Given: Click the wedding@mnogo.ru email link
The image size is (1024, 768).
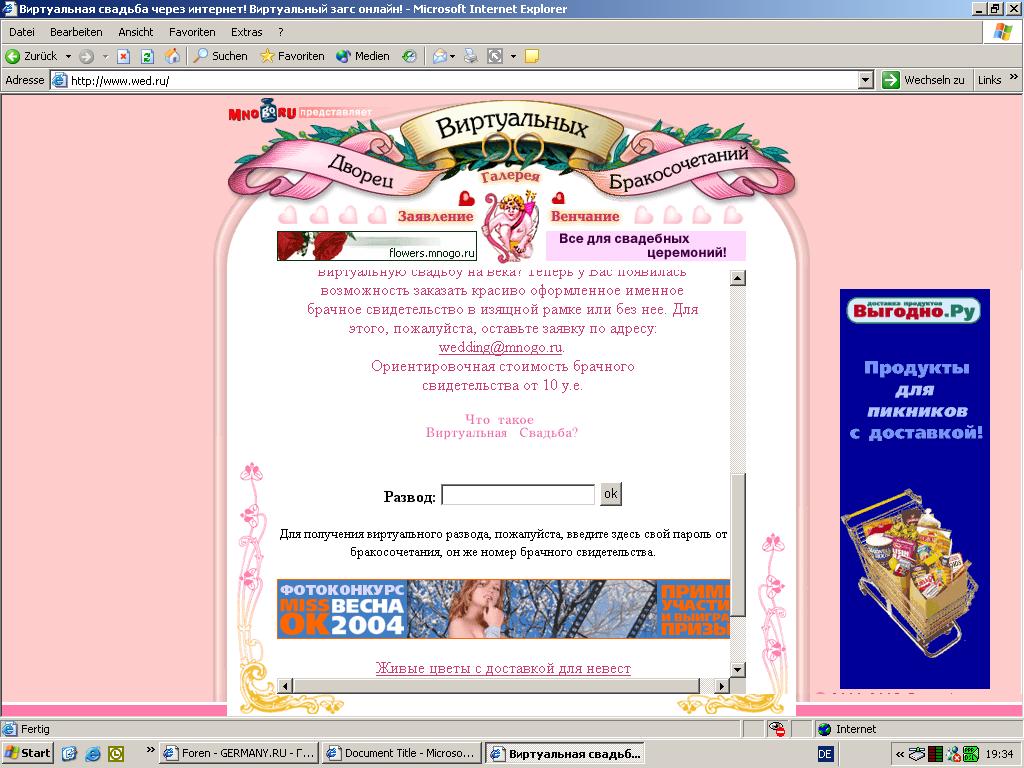Looking at the screenshot, I should pyautogui.click(x=500, y=347).
